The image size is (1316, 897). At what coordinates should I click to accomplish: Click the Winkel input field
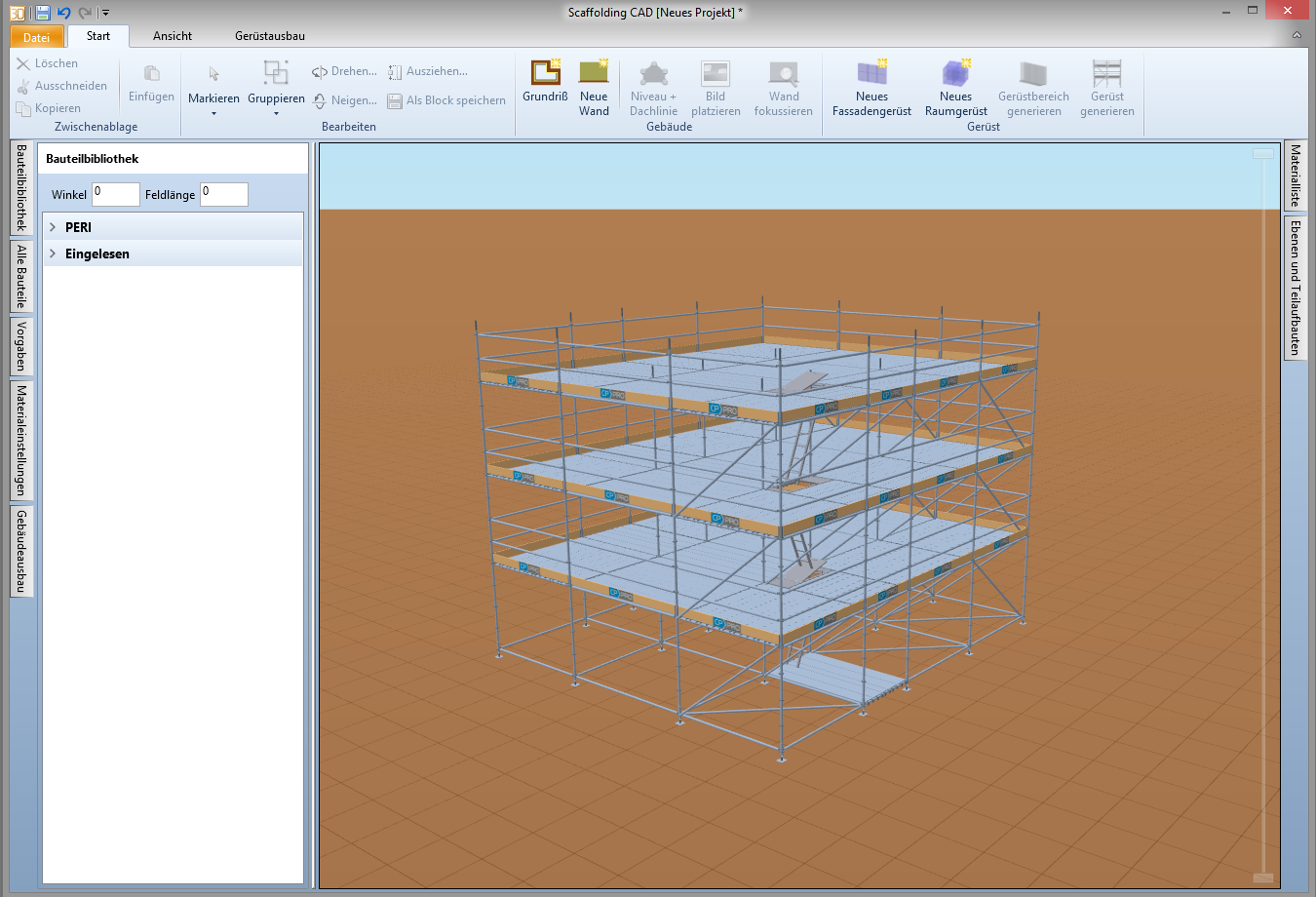(x=116, y=194)
